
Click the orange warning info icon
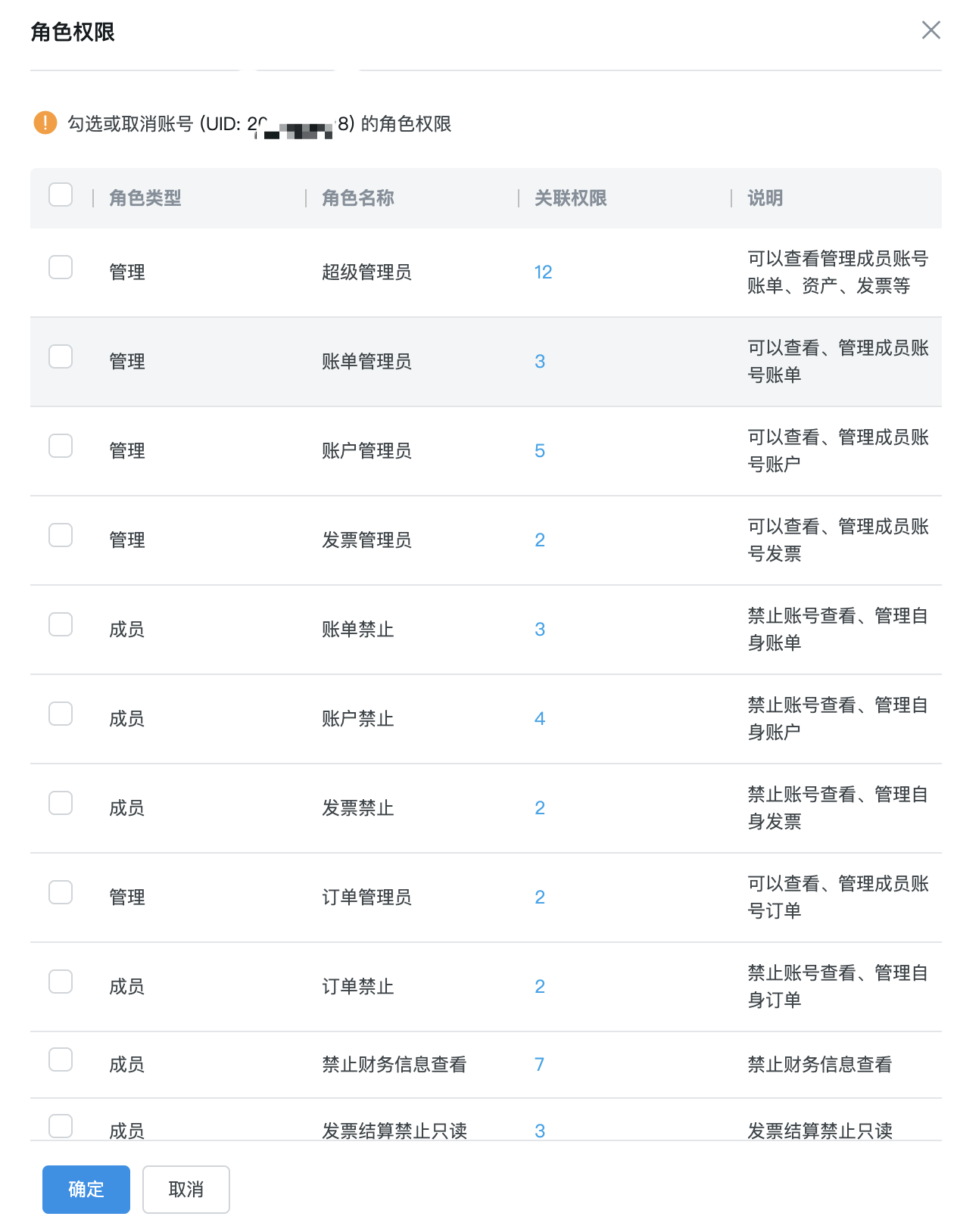click(45, 123)
